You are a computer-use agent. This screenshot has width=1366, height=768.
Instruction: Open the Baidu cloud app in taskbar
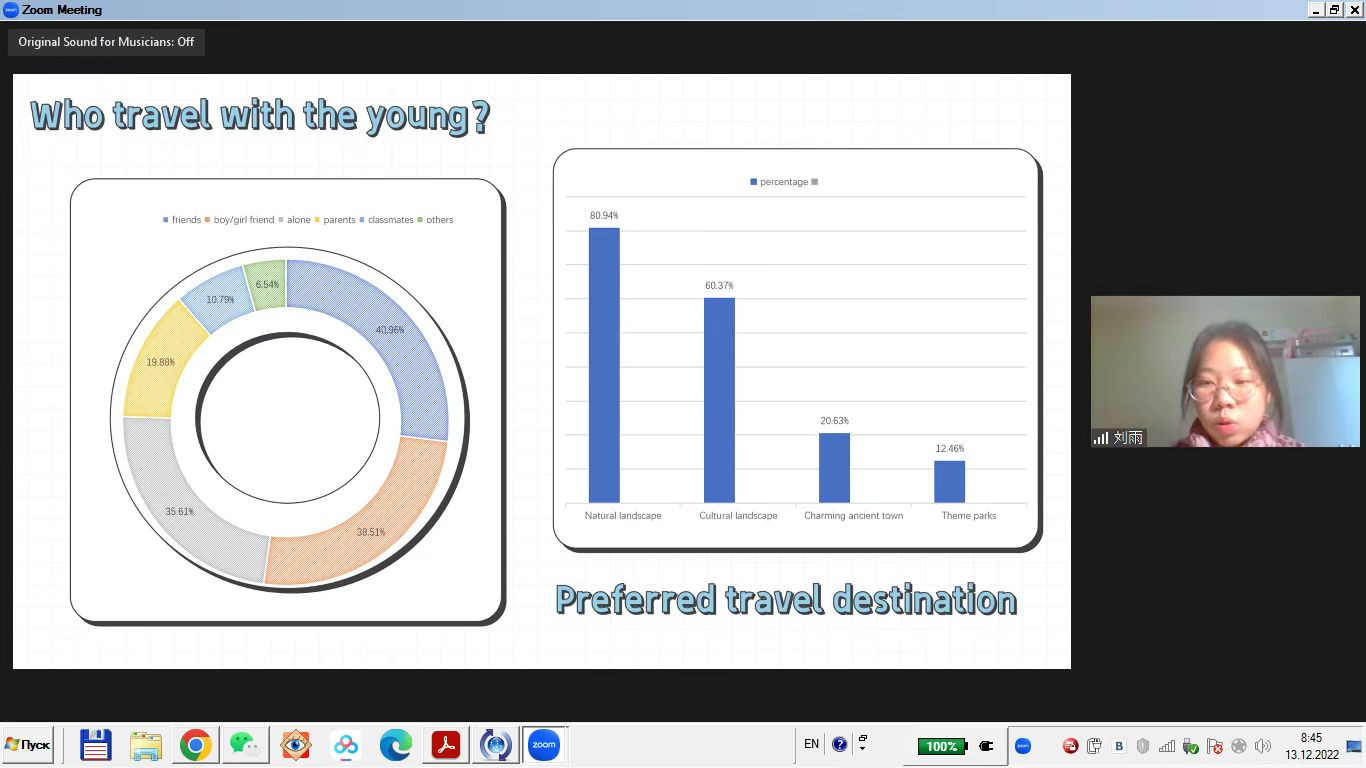click(346, 745)
